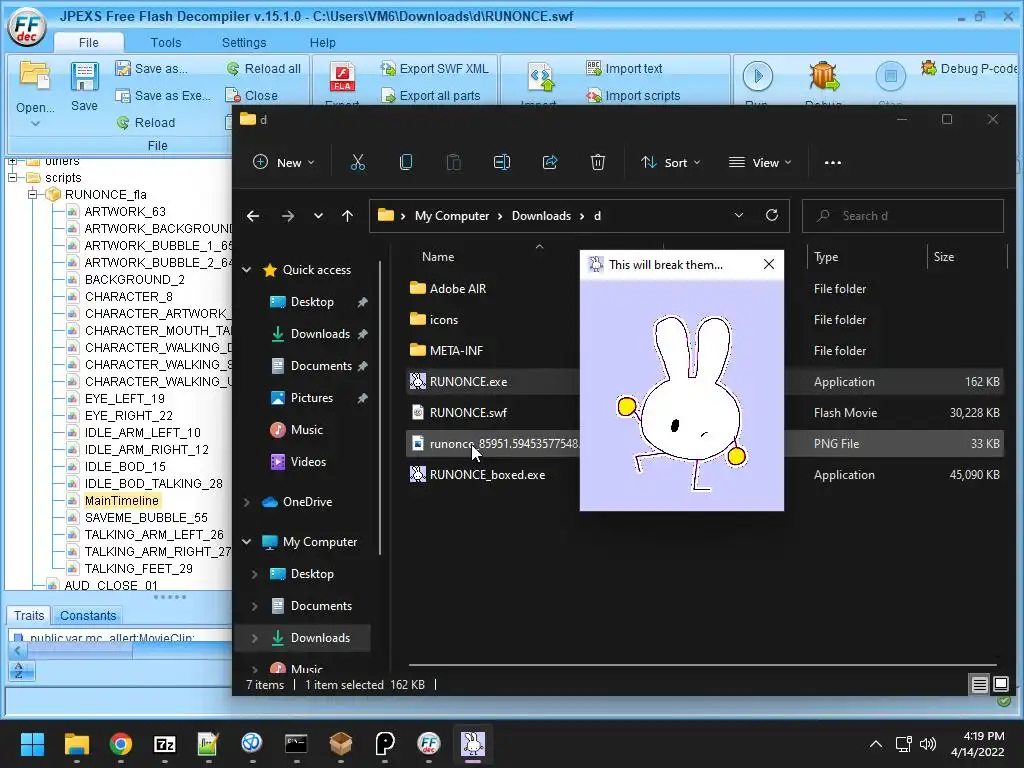Select TALKING_FEET_29 in the script tree
1024x768 pixels.
coord(138,568)
